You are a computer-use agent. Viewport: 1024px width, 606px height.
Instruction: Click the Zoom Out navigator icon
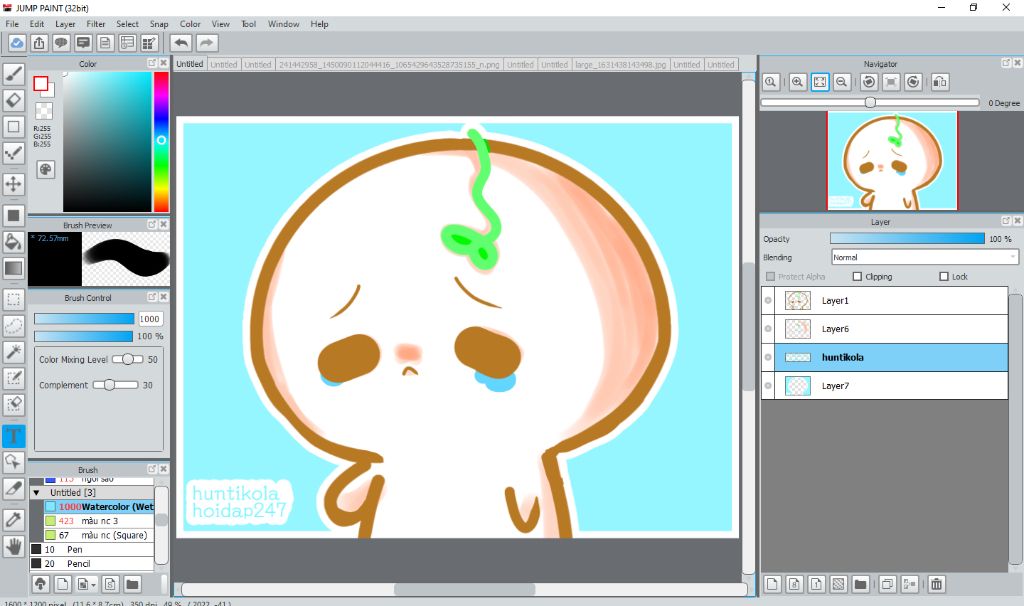(x=842, y=82)
